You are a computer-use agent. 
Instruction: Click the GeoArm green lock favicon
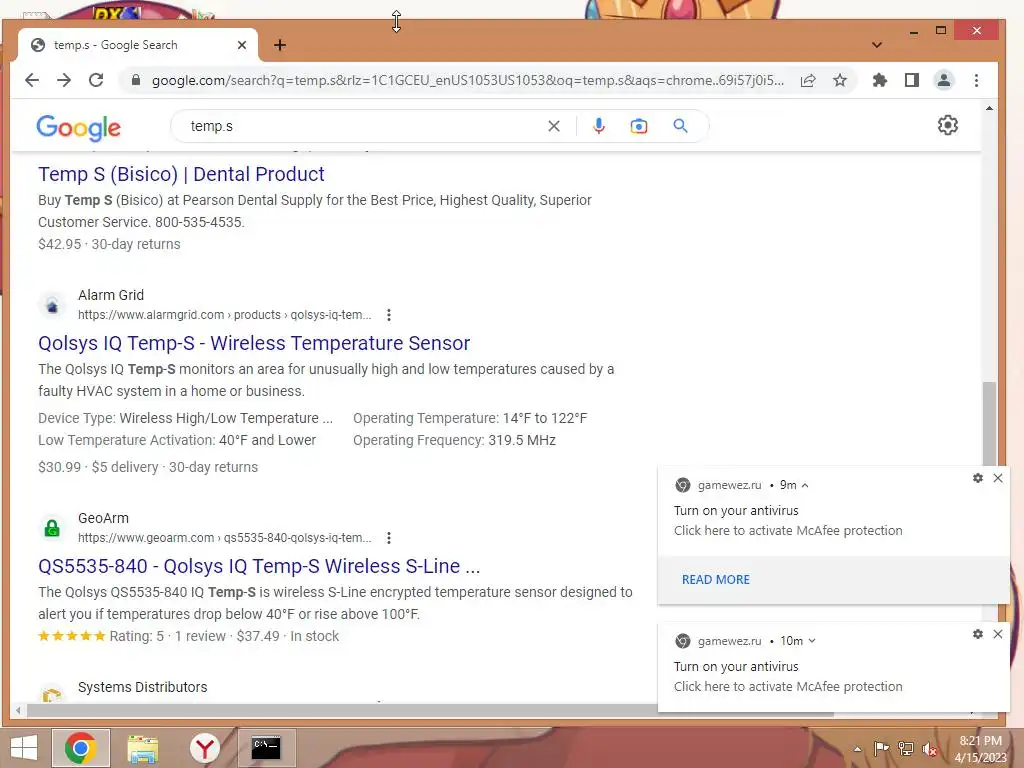pyautogui.click(x=52, y=528)
